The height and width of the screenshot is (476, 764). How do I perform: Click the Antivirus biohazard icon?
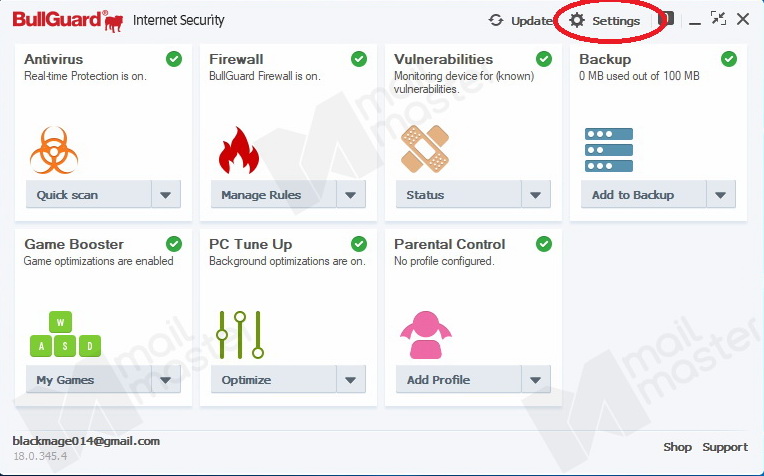point(54,150)
